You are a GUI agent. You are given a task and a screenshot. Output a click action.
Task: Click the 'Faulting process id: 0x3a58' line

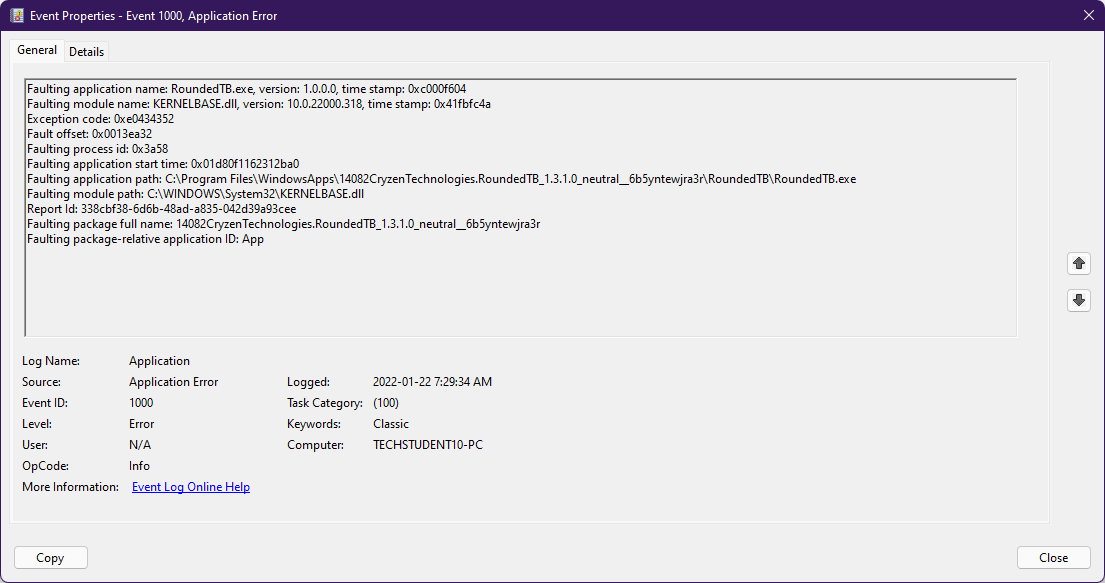[x=97, y=149]
